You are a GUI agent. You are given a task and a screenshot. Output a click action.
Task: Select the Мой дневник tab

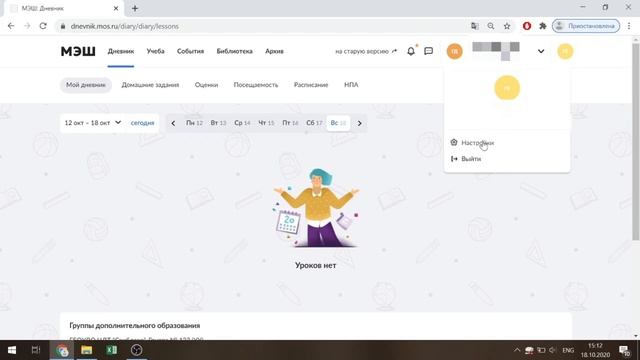pos(86,85)
